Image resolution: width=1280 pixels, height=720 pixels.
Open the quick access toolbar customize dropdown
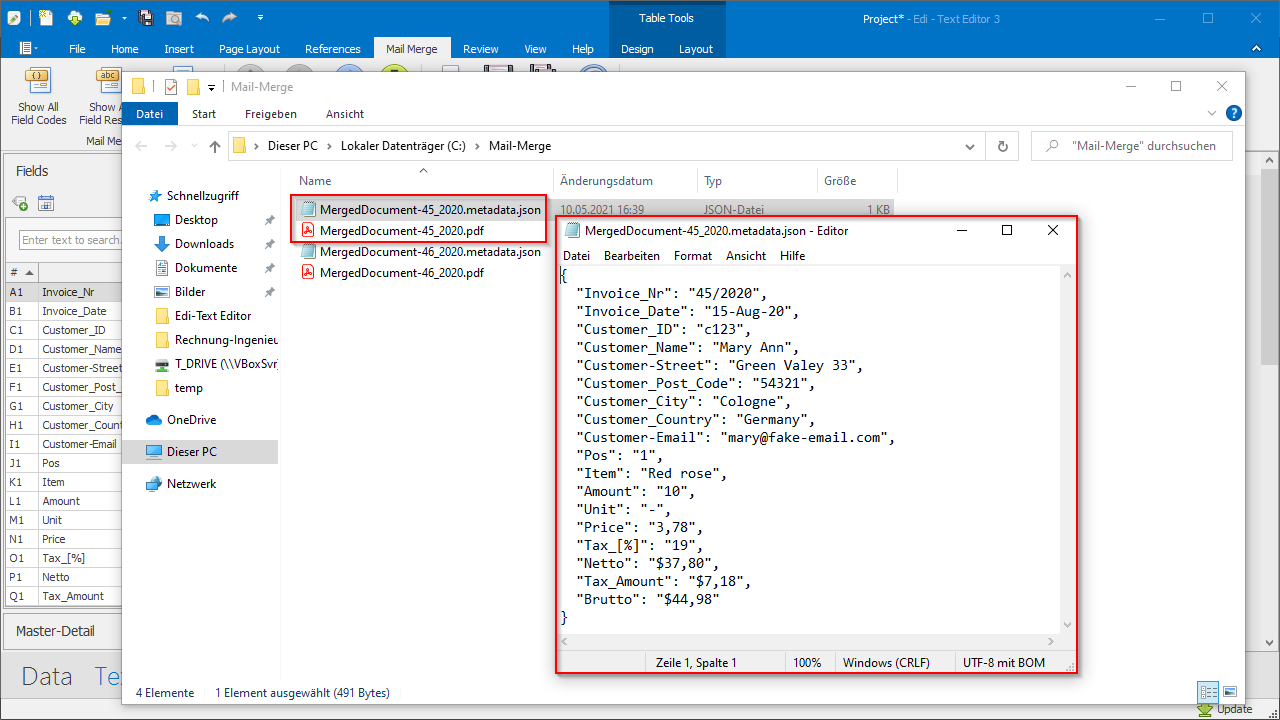point(260,18)
